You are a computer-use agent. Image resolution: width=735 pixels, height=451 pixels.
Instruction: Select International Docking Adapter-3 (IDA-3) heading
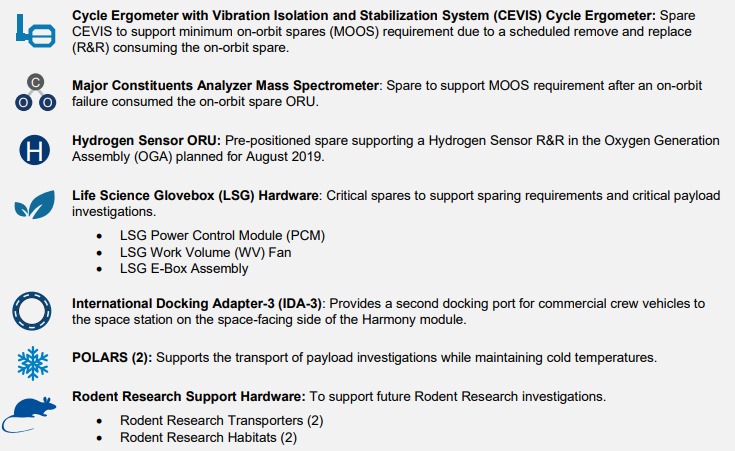[198, 304]
